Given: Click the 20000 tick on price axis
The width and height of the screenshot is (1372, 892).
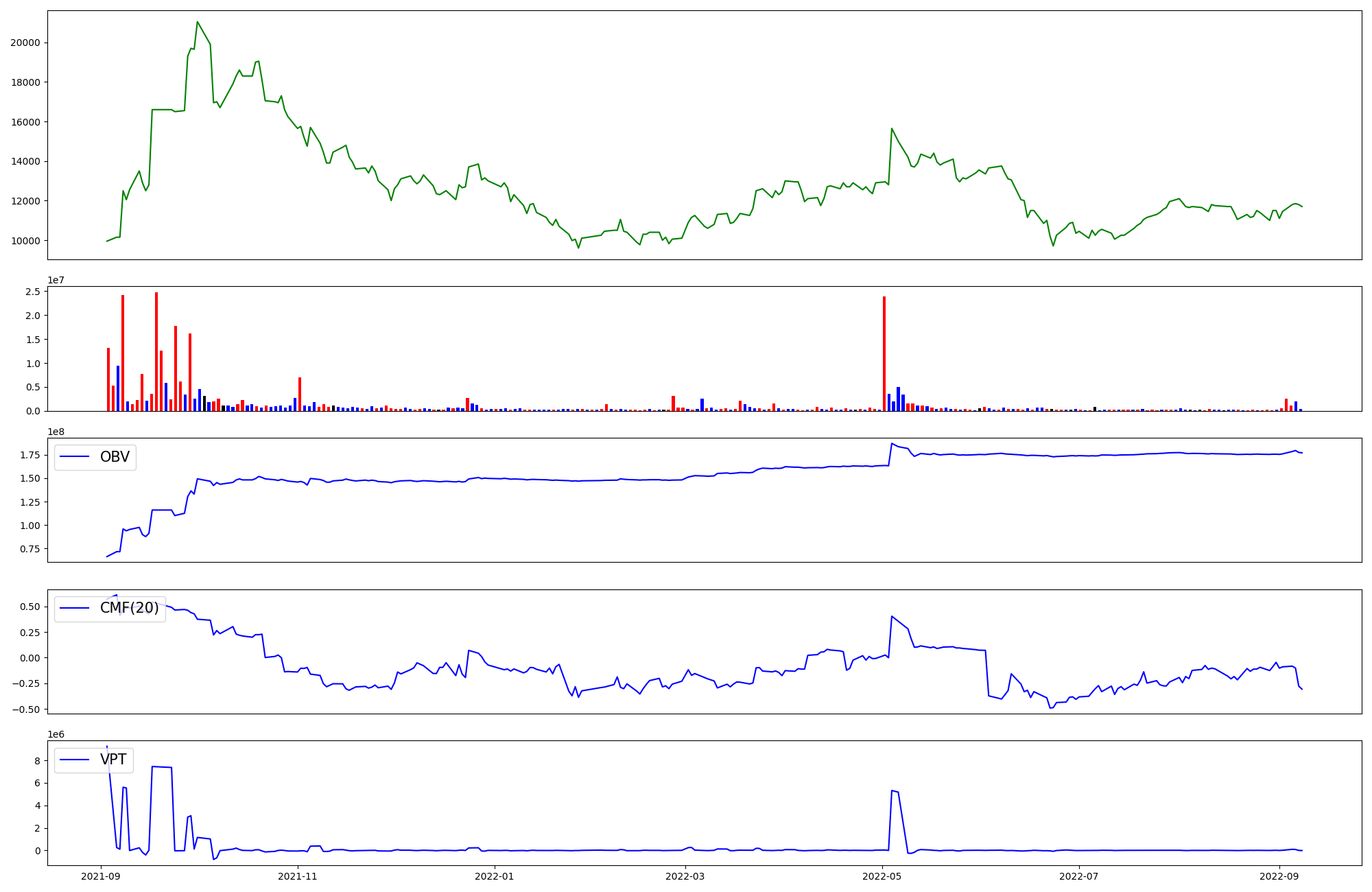Looking at the screenshot, I should [25, 43].
